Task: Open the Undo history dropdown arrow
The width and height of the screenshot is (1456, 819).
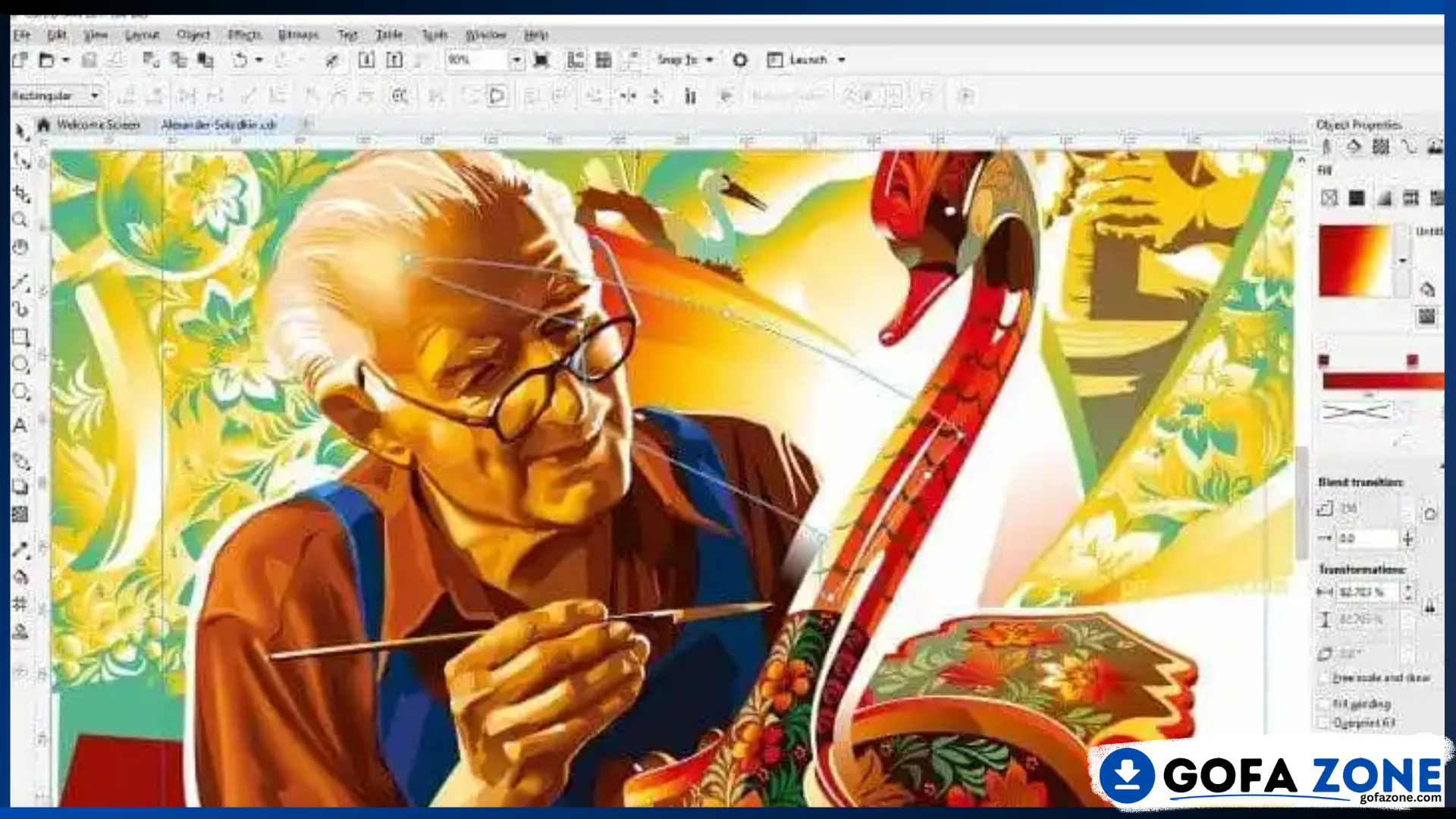Action: tap(259, 60)
